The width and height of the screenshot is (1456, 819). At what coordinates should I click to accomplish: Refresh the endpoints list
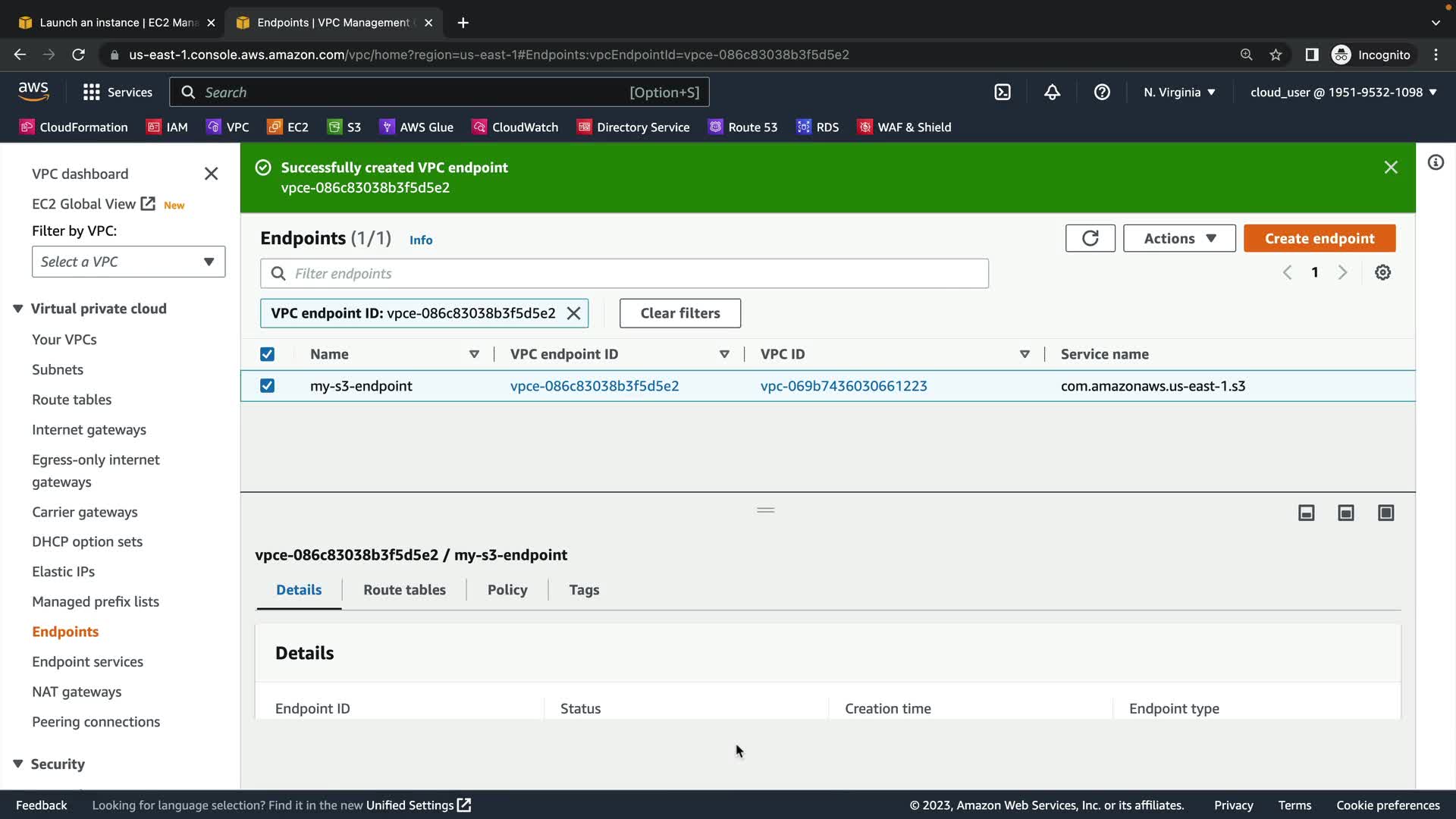pos(1090,238)
